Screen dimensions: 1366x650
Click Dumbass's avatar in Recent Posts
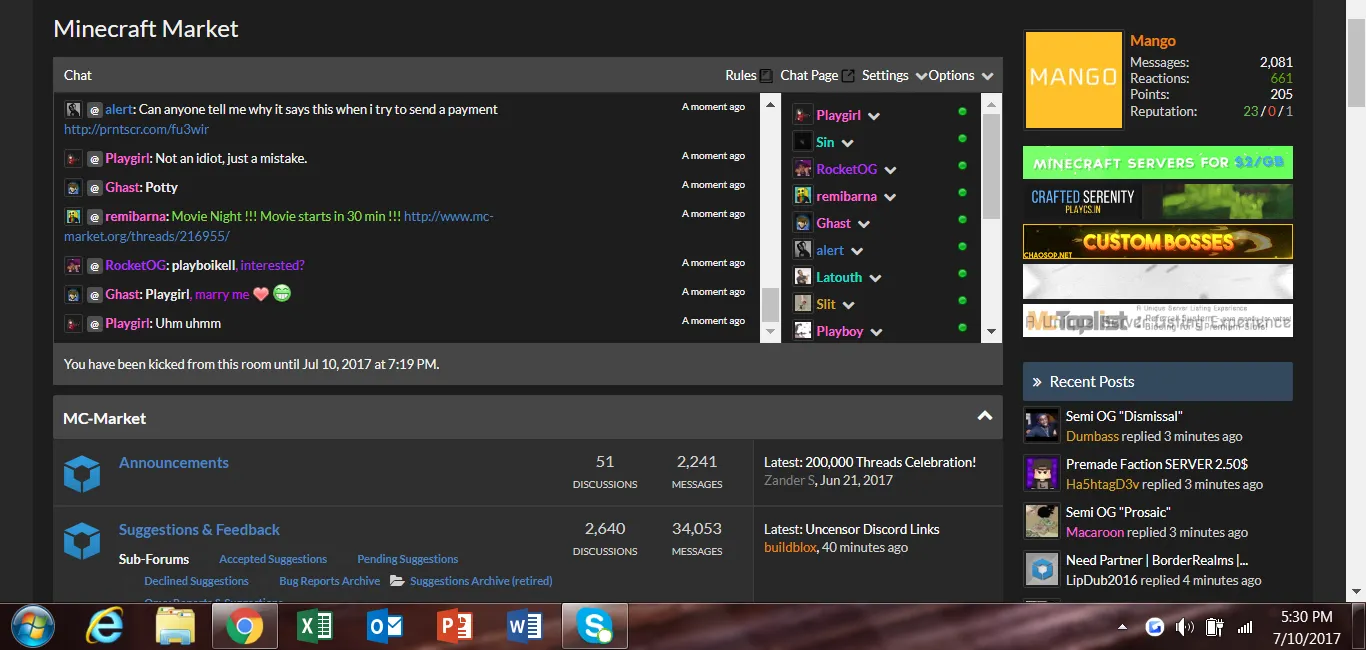[x=1042, y=425]
